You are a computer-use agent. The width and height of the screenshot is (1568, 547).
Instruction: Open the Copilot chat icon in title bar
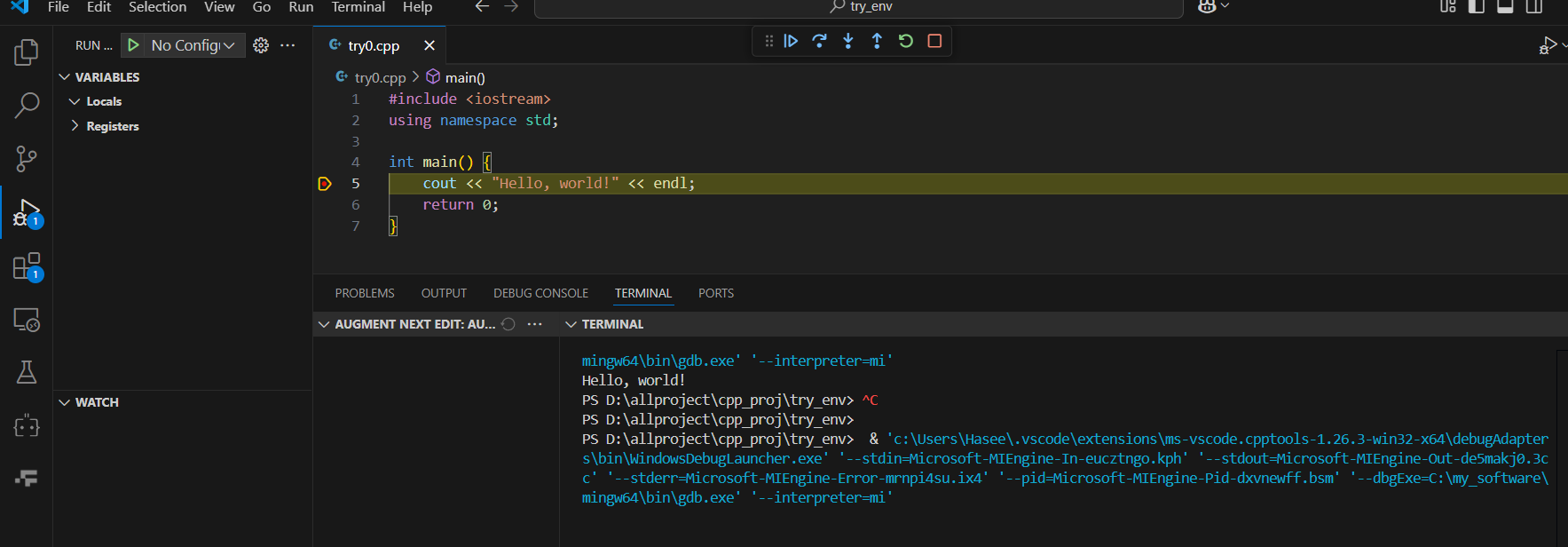(1207, 6)
